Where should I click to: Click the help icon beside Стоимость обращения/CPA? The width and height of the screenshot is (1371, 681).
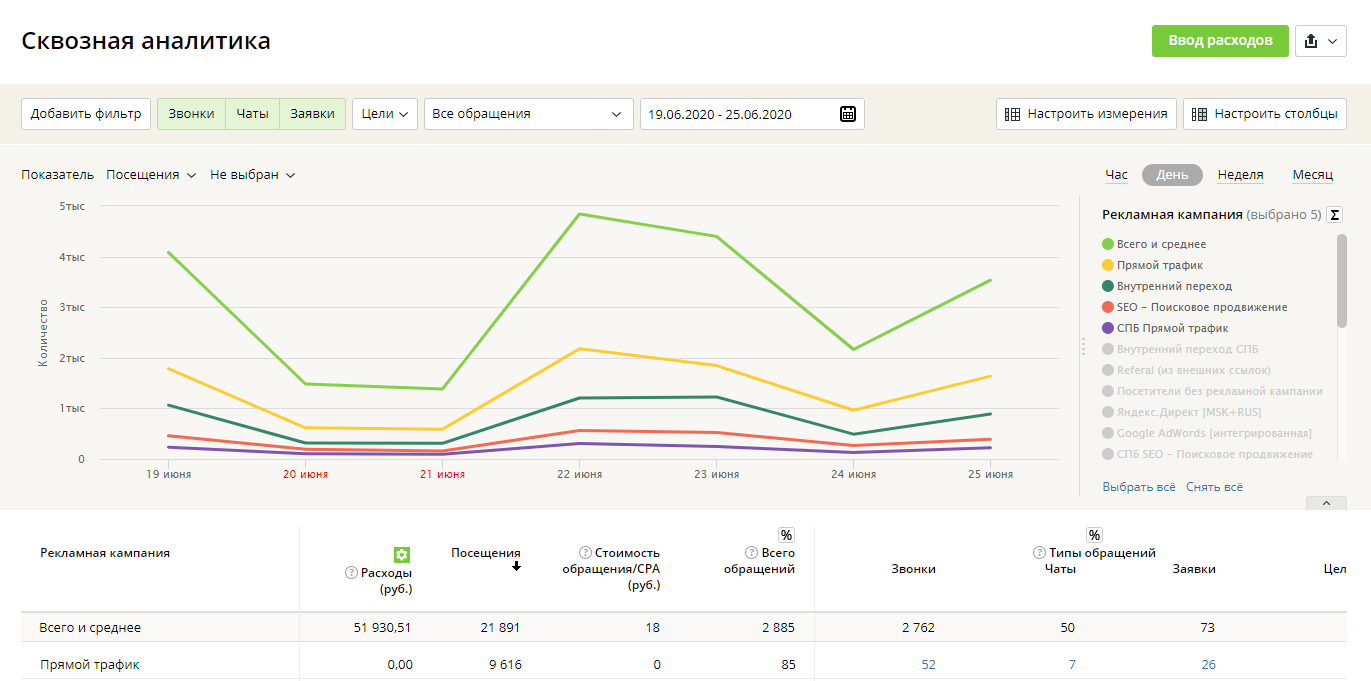pyautogui.click(x=585, y=553)
